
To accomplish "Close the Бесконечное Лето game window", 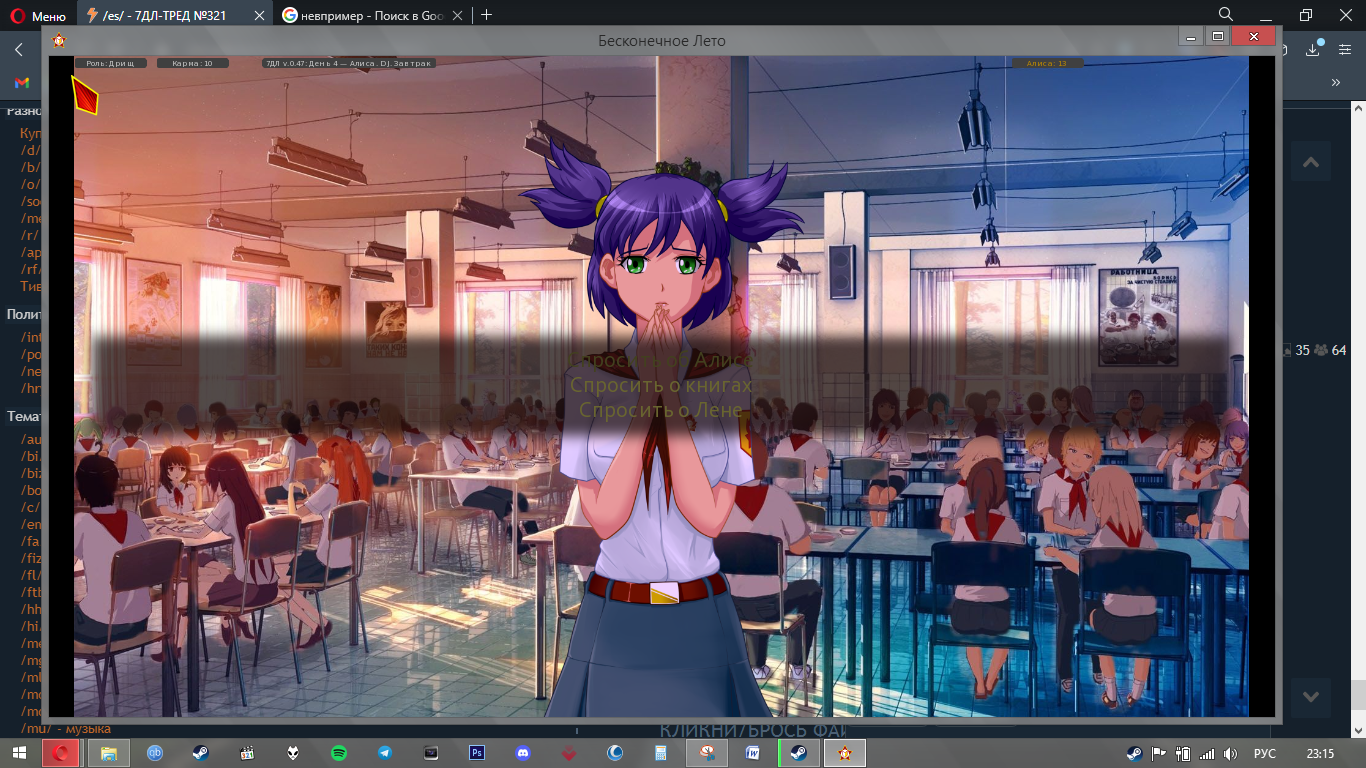I will 1254,37.
